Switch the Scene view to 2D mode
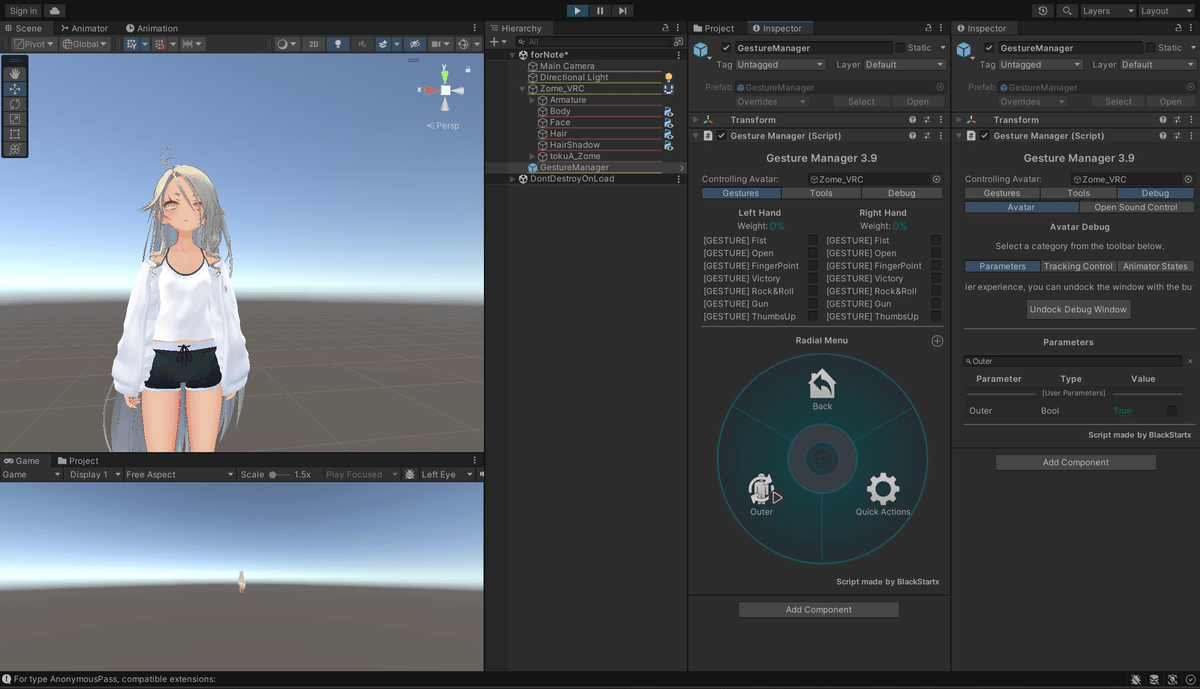This screenshot has height=689, width=1200. [313, 43]
